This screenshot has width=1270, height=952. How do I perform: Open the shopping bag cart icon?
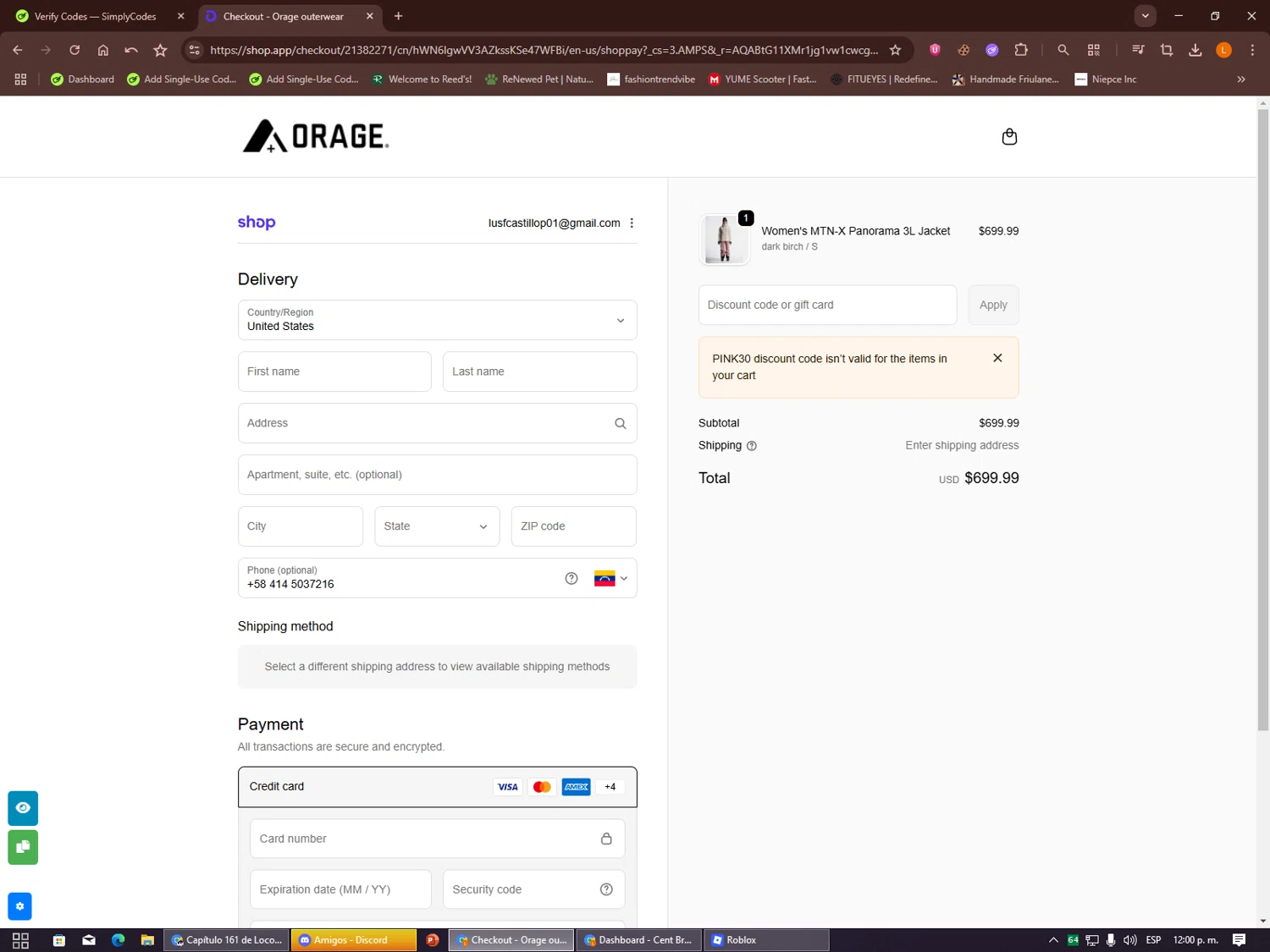pos(1009,136)
